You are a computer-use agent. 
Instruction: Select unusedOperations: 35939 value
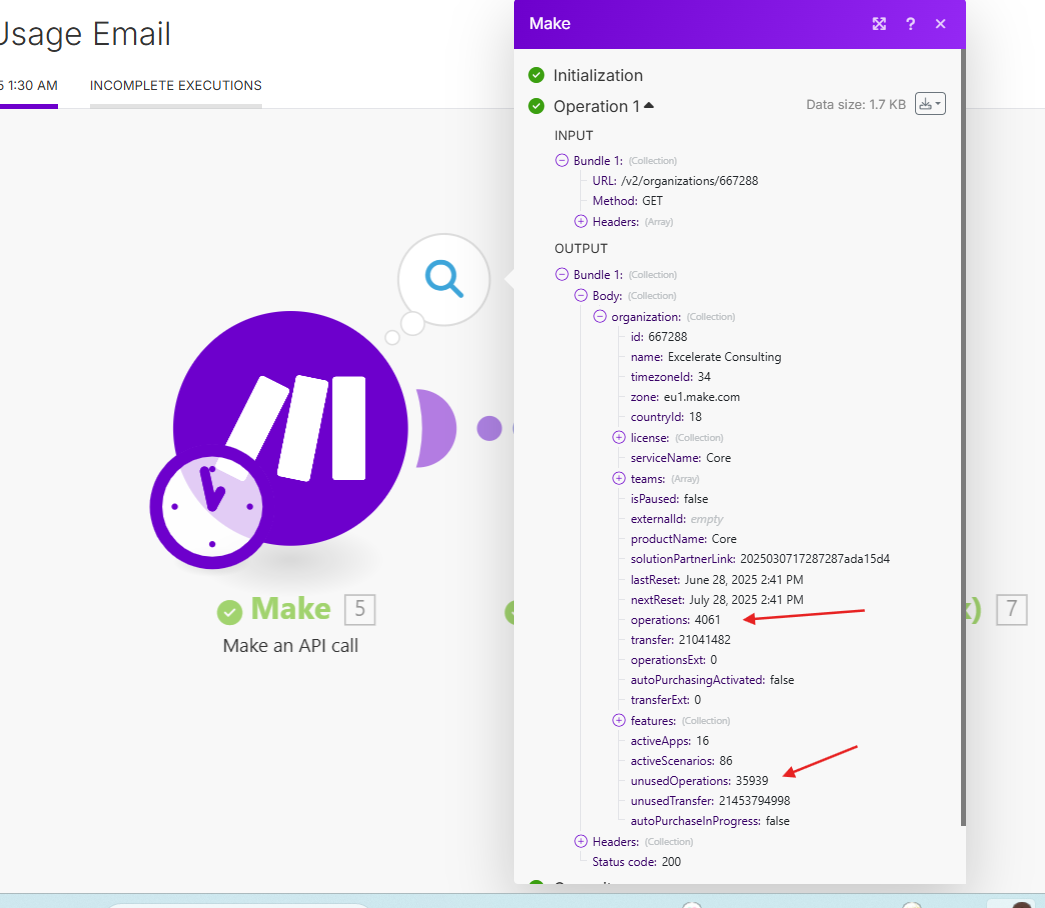752,781
